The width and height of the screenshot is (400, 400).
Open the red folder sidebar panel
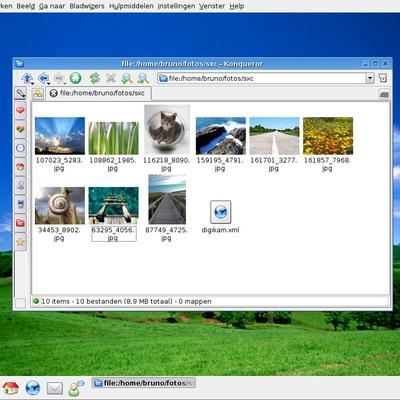20,223
